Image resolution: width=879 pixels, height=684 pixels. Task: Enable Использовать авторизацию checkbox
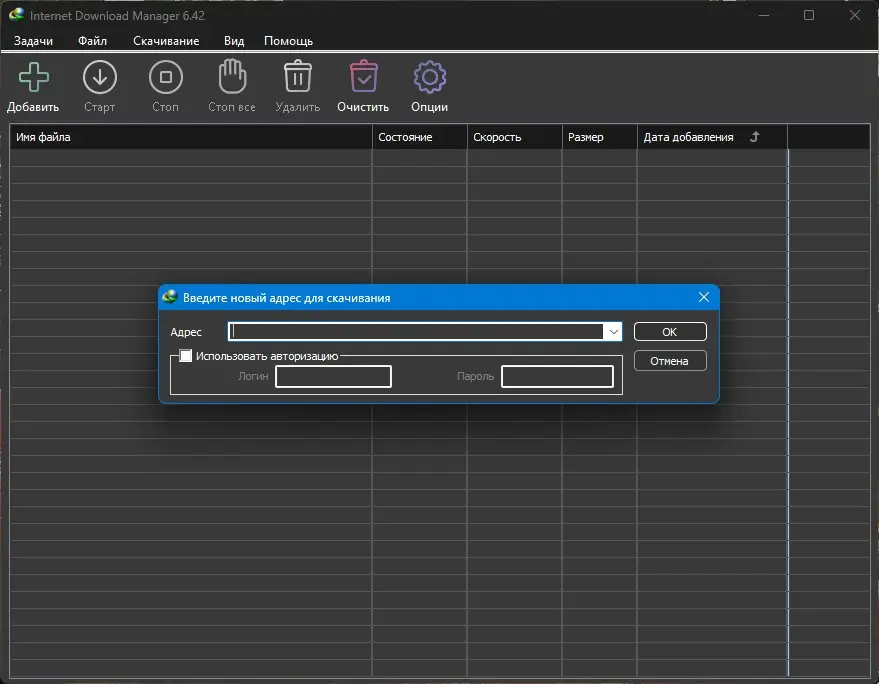pos(186,355)
